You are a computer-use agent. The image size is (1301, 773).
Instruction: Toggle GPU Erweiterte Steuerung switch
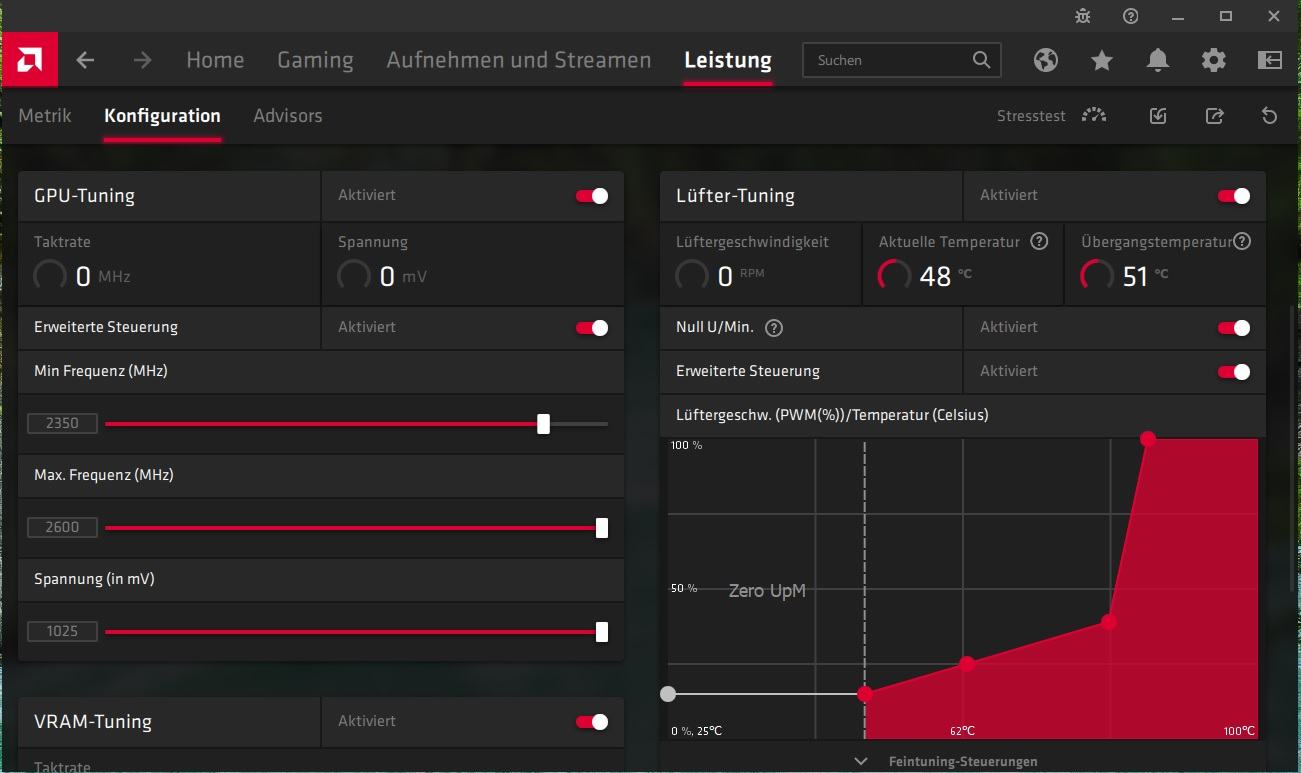592,328
